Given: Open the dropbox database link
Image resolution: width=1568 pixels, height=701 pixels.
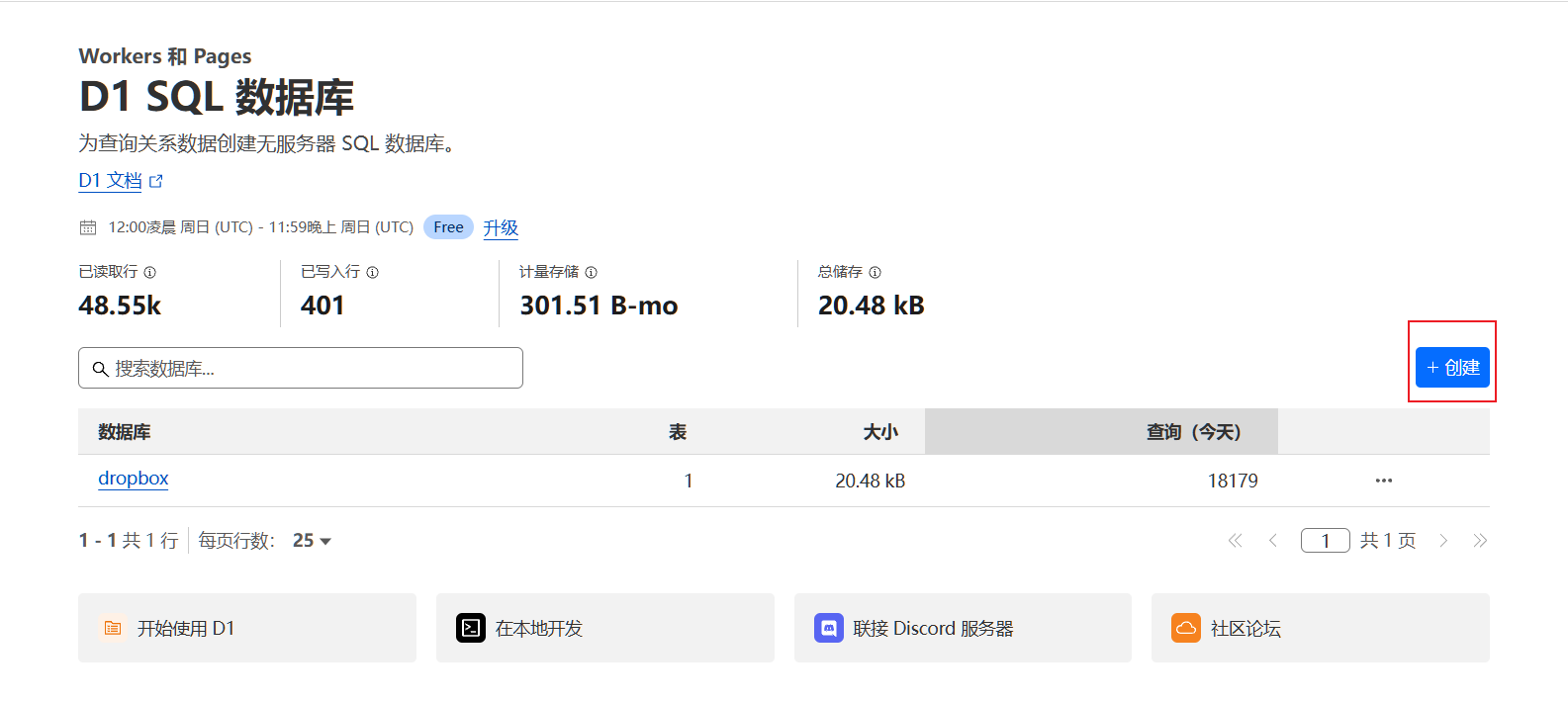Looking at the screenshot, I should (134, 479).
